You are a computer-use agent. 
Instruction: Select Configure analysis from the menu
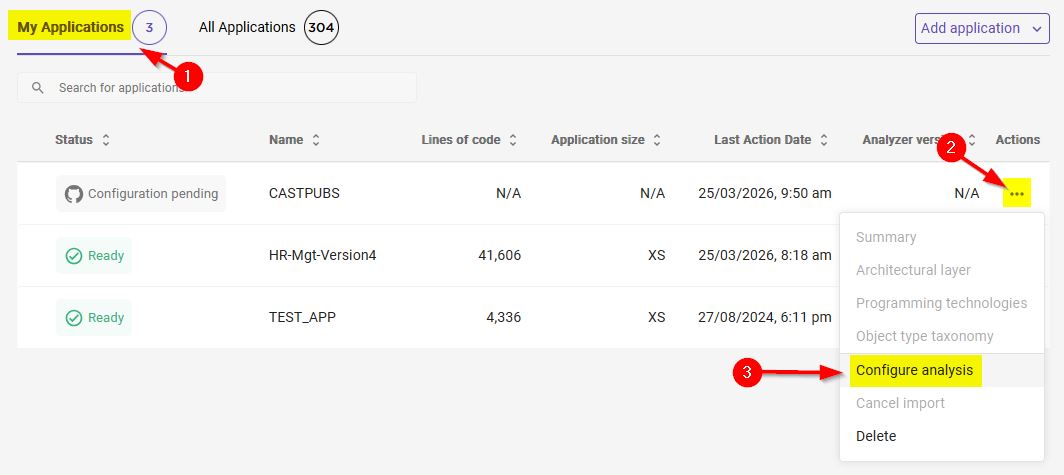pos(914,370)
